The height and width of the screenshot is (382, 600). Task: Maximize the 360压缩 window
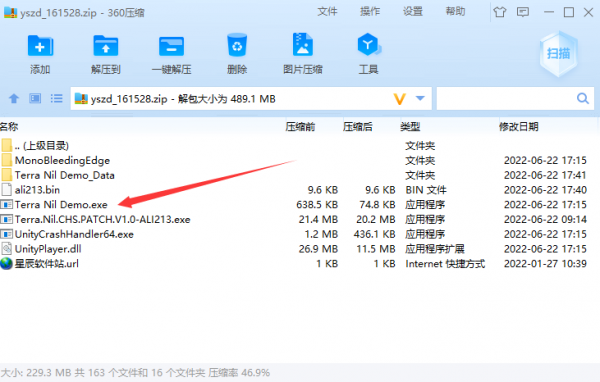(x=569, y=12)
